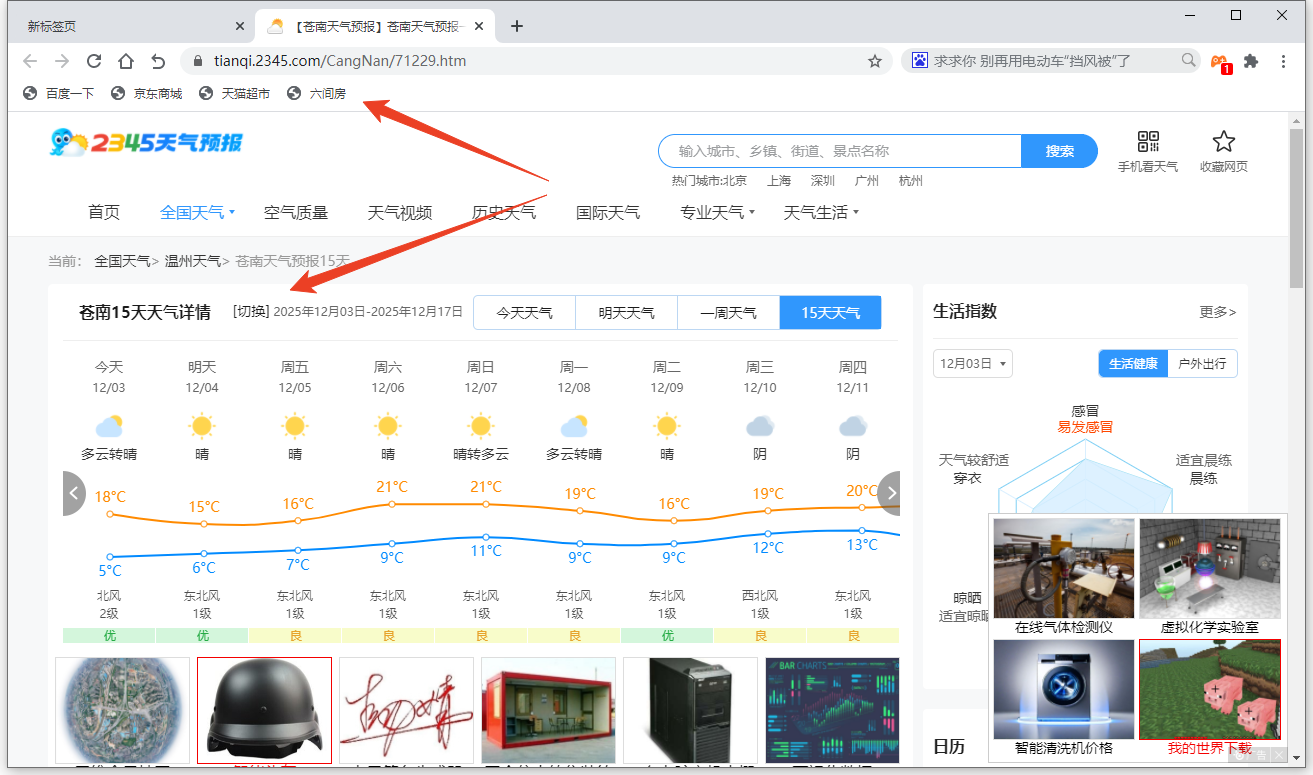Switch to the outdoor travel (户外出行) toggle
Screen dimensions: 1313x775
tap(1202, 364)
